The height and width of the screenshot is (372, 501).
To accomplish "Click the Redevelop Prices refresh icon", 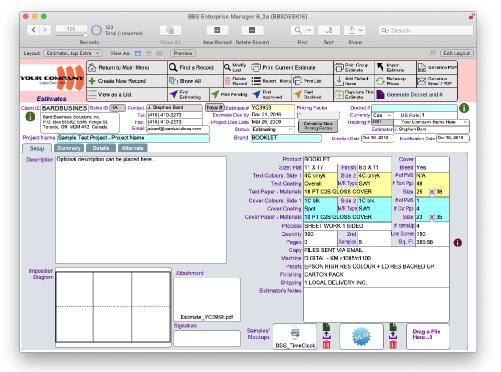I will (x=380, y=81).
